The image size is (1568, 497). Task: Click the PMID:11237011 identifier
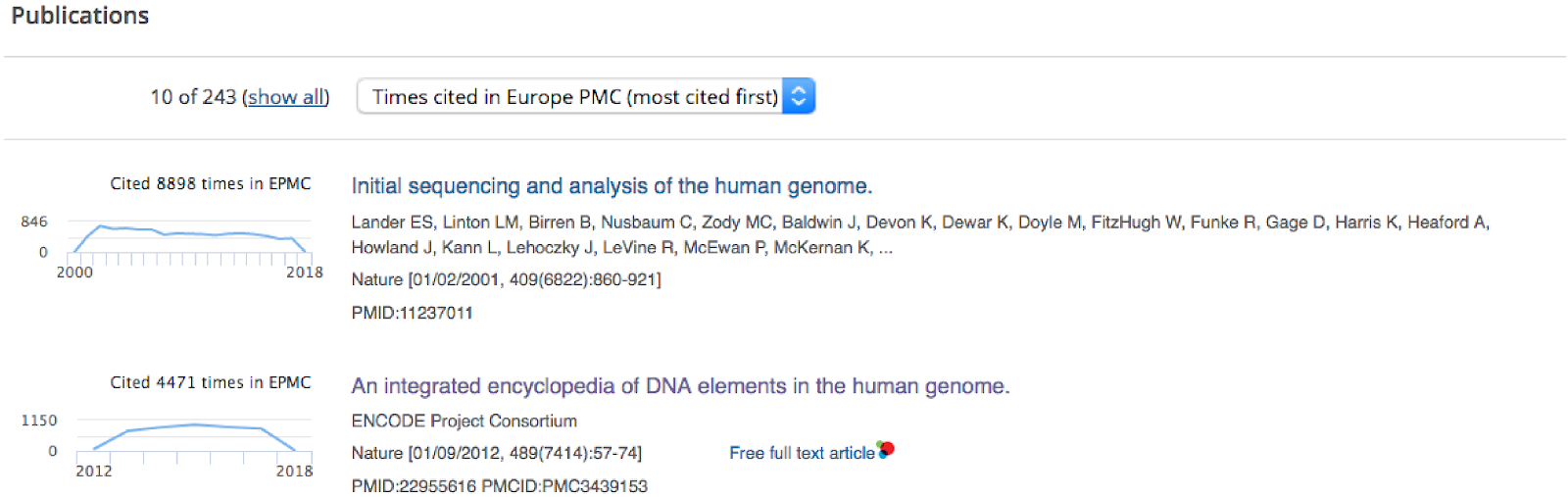click(412, 313)
